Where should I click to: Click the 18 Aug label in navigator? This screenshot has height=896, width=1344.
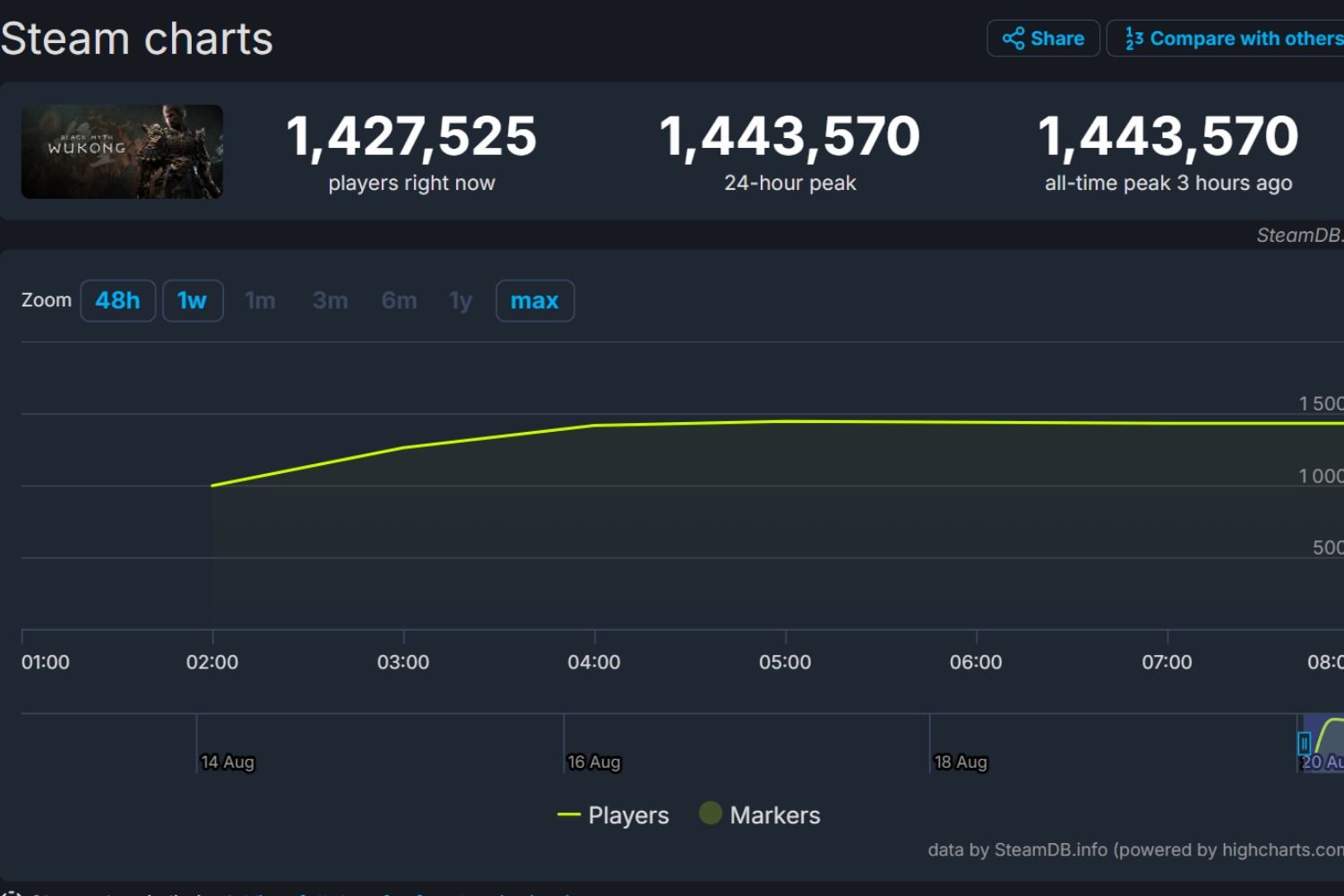(961, 762)
